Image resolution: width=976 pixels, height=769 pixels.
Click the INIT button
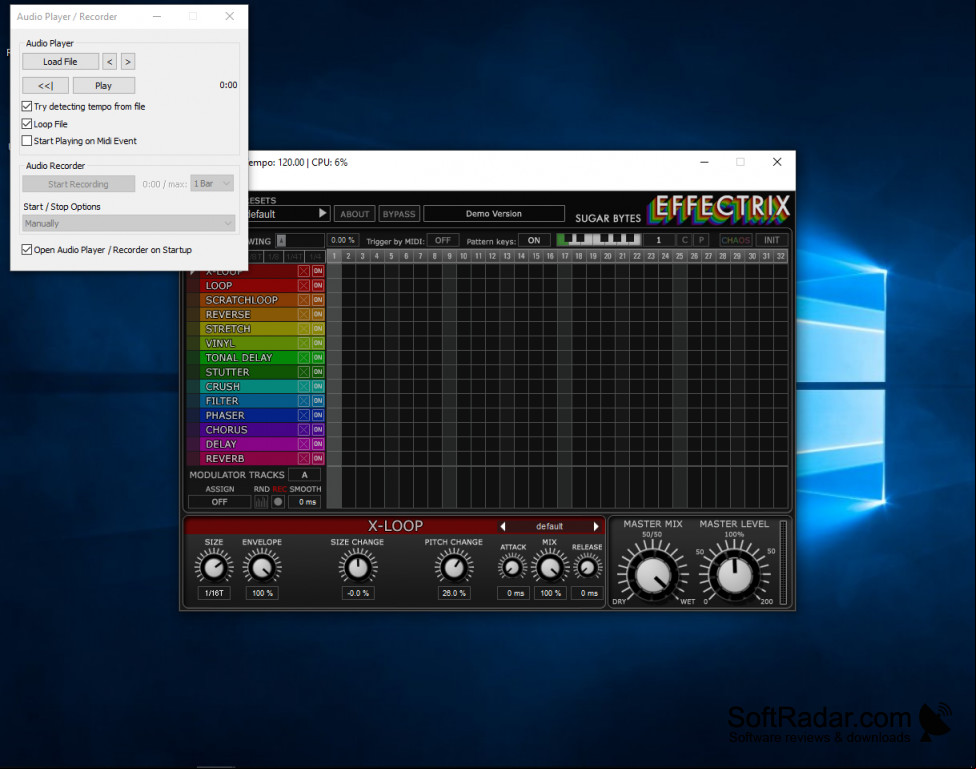772,240
